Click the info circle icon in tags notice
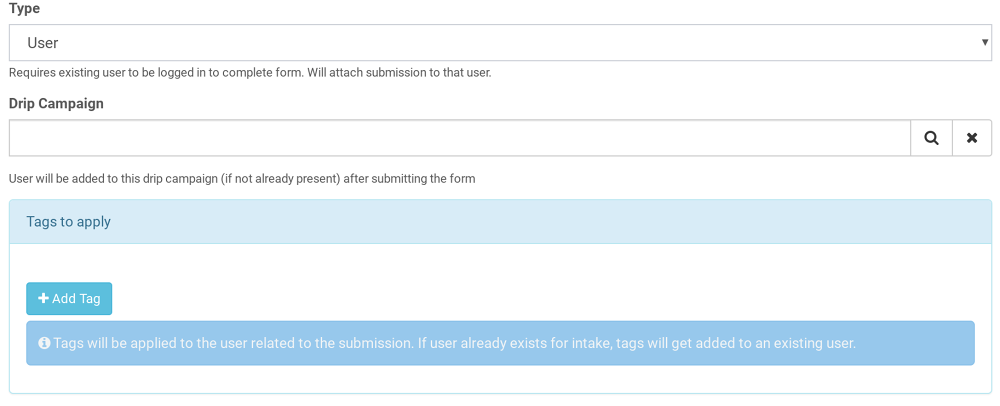This screenshot has width=1000, height=406. pos(44,343)
